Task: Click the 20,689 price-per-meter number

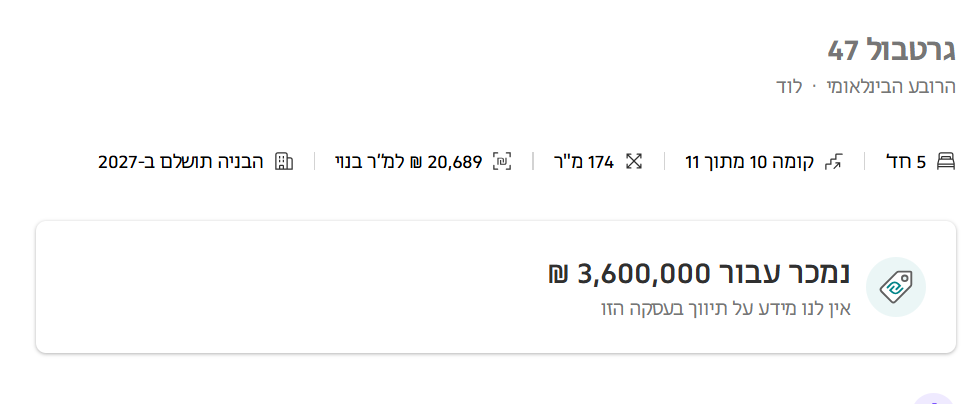Action: tap(455, 161)
